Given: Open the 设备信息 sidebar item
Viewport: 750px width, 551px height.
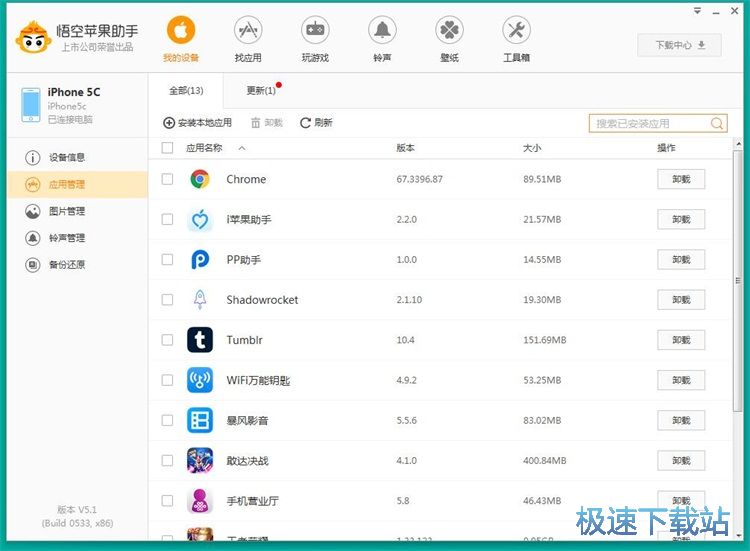Looking at the screenshot, I should point(77,157).
